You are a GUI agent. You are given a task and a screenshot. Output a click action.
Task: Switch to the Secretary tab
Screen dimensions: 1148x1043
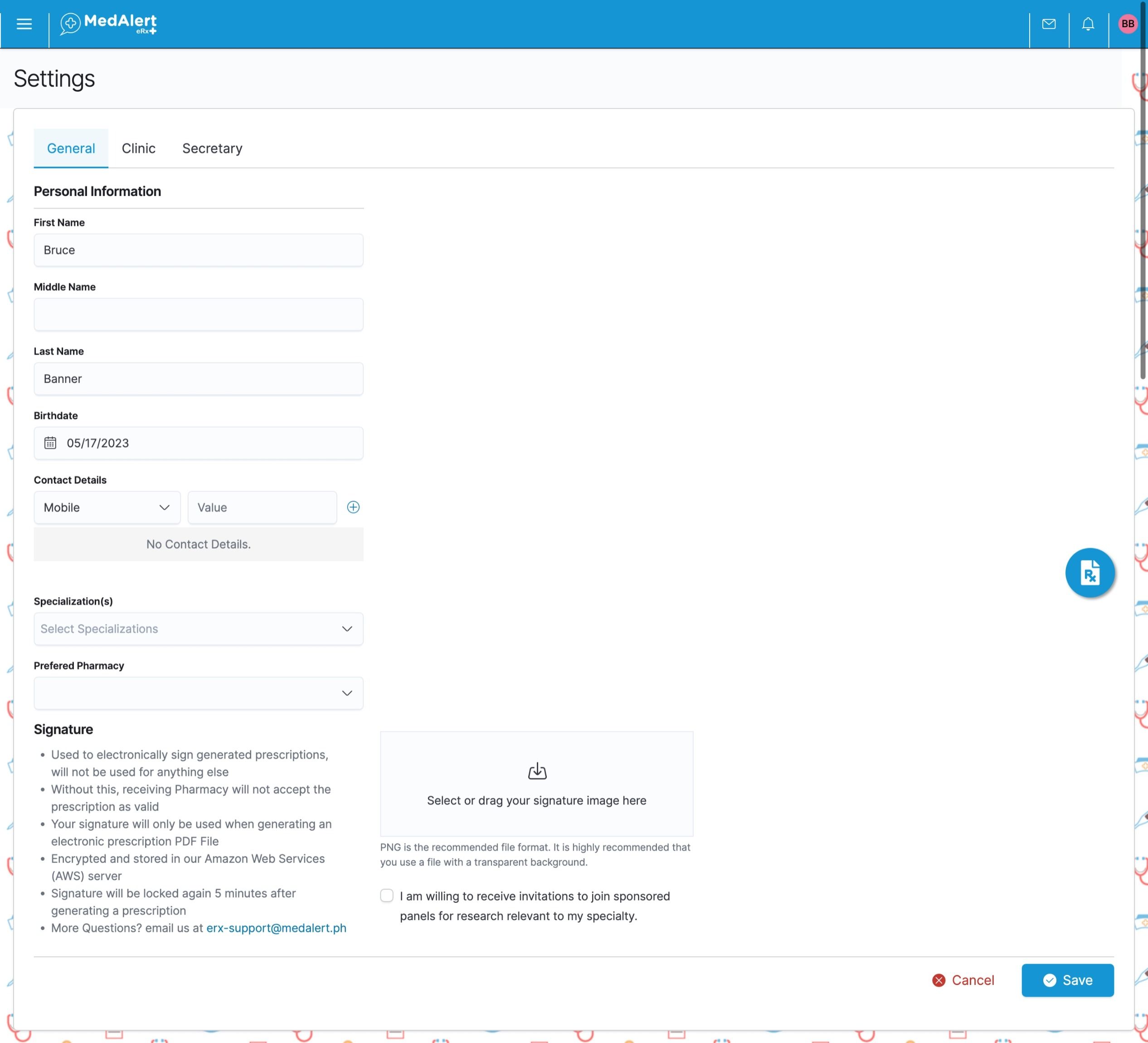(212, 148)
